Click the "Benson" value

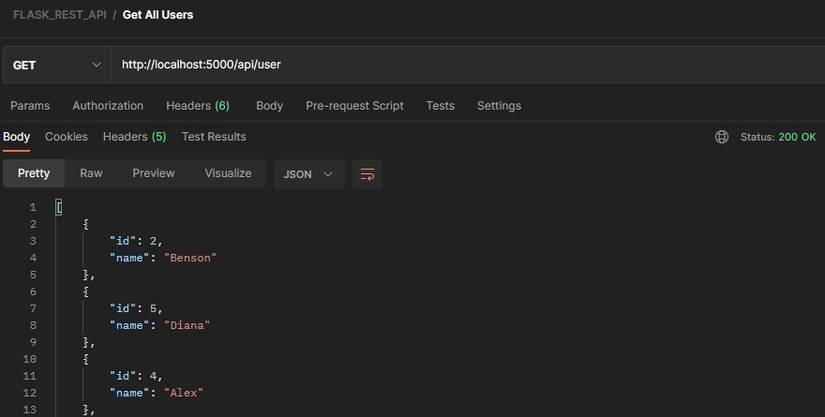190,258
